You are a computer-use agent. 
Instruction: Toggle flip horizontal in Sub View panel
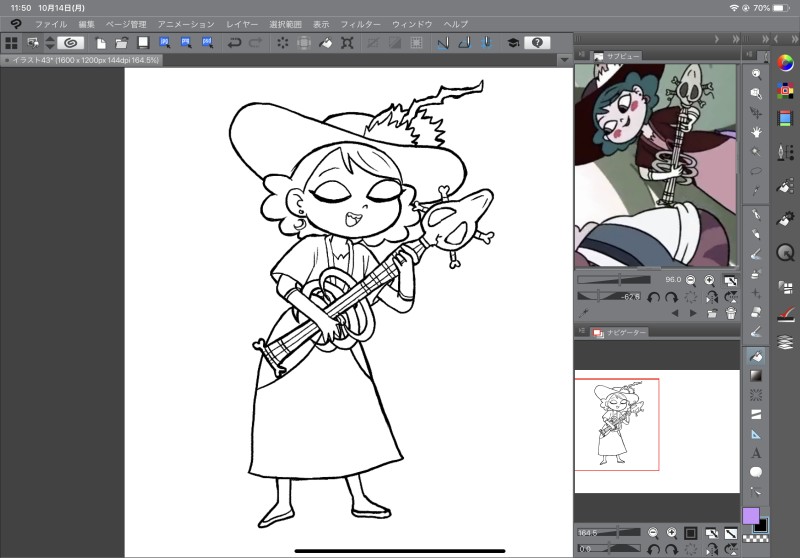pos(711,297)
